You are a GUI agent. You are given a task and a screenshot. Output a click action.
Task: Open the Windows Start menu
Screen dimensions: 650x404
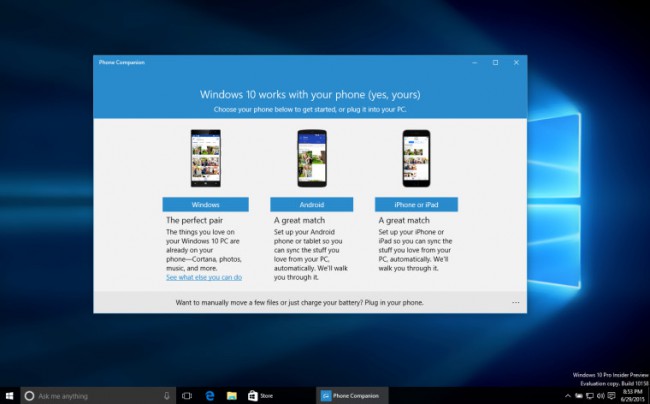coord(10,396)
